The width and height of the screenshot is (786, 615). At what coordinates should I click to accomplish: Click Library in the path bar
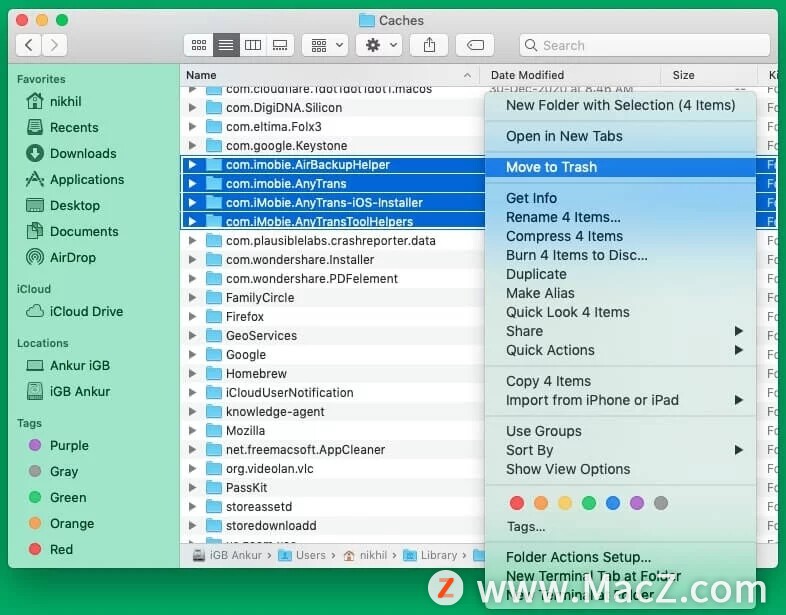tap(431, 555)
